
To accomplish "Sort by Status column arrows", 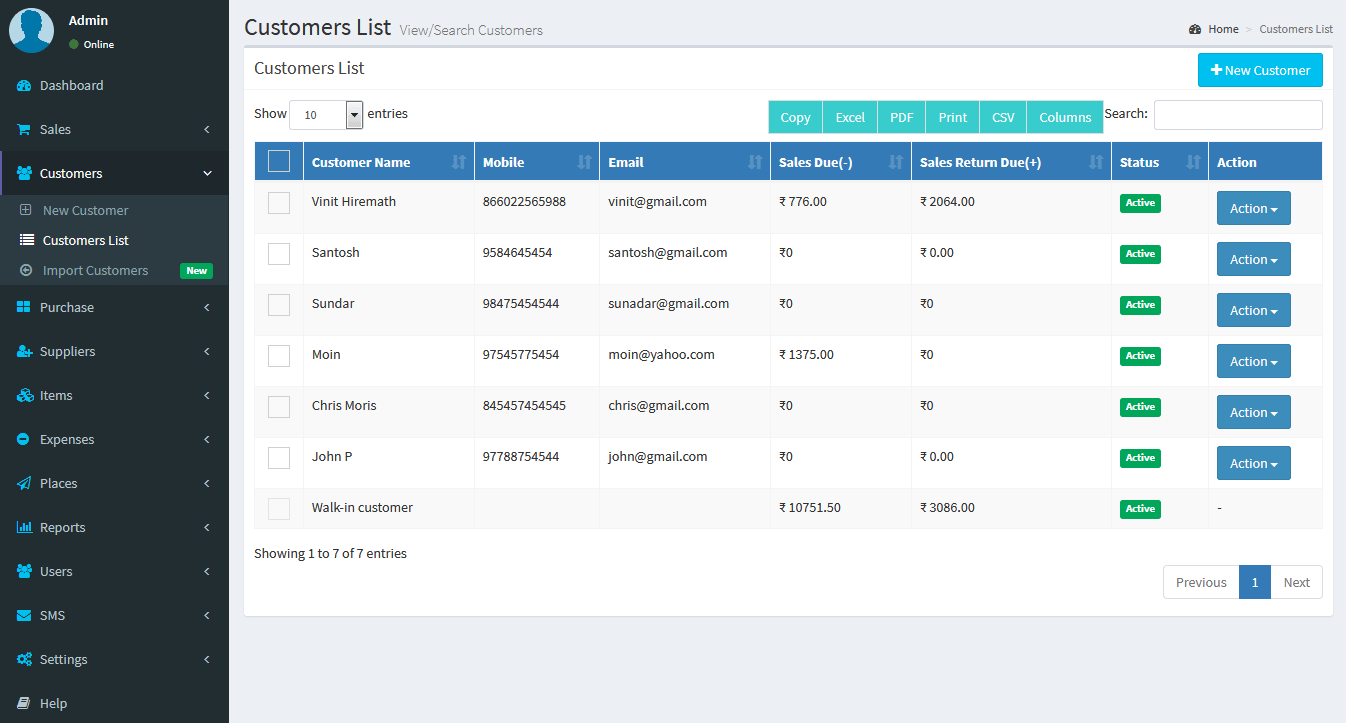I will click(1193, 162).
